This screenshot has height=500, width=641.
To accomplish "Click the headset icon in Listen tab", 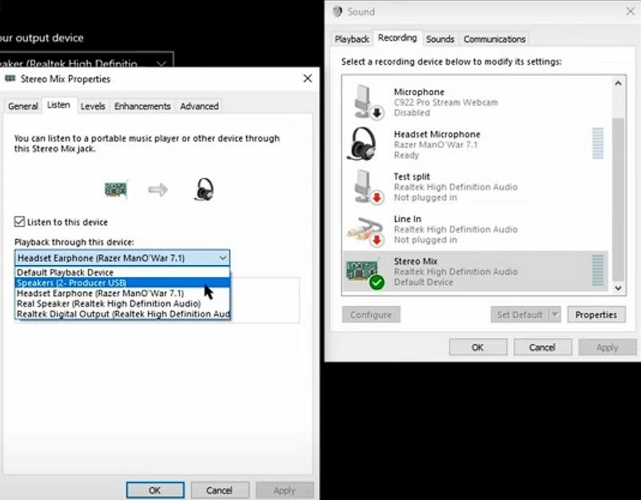I will click(x=204, y=189).
